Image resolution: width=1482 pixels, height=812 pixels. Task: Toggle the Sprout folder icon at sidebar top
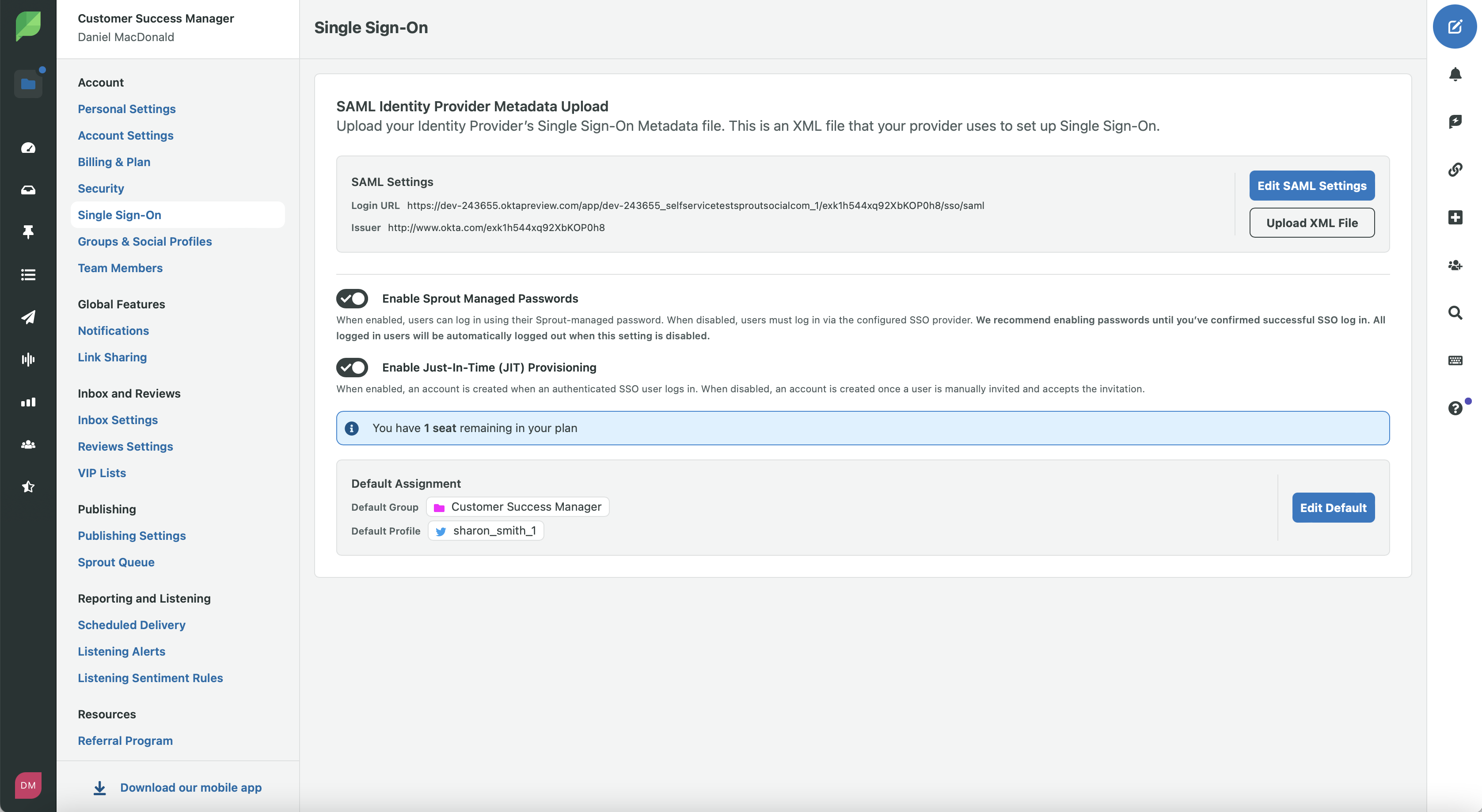[x=28, y=84]
